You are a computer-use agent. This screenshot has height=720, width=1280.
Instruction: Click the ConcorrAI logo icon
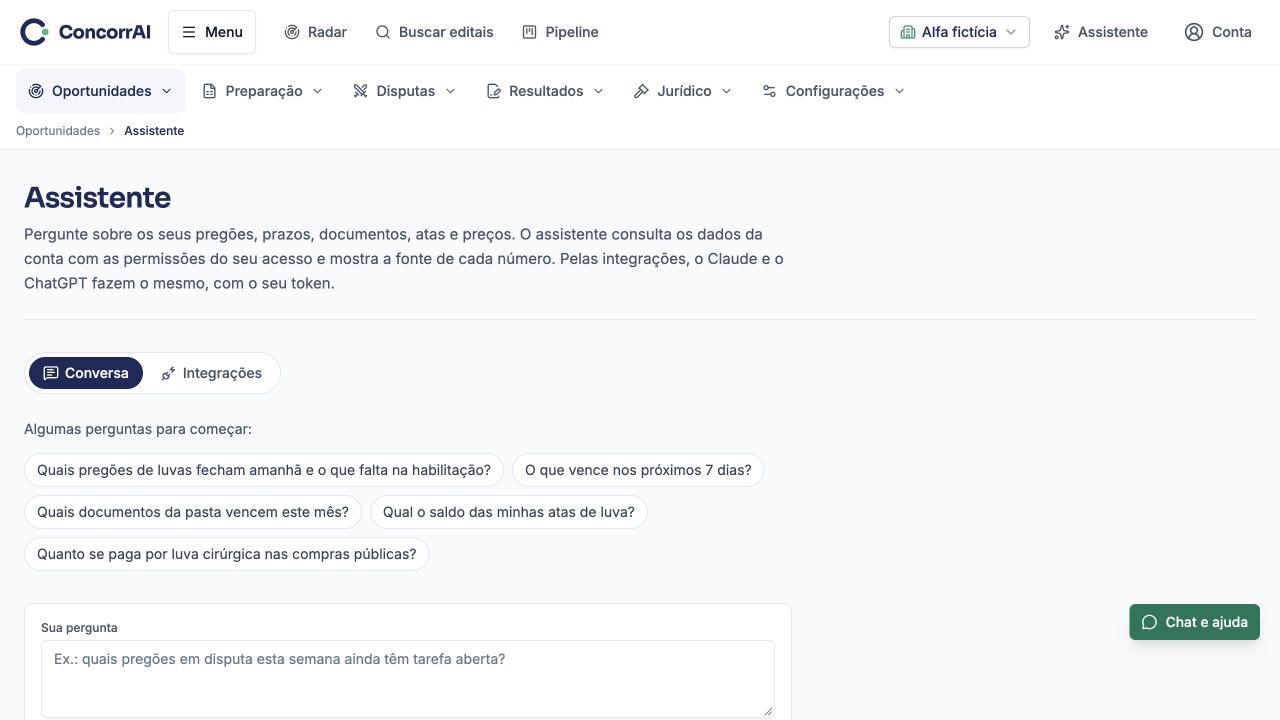click(34, 32)
